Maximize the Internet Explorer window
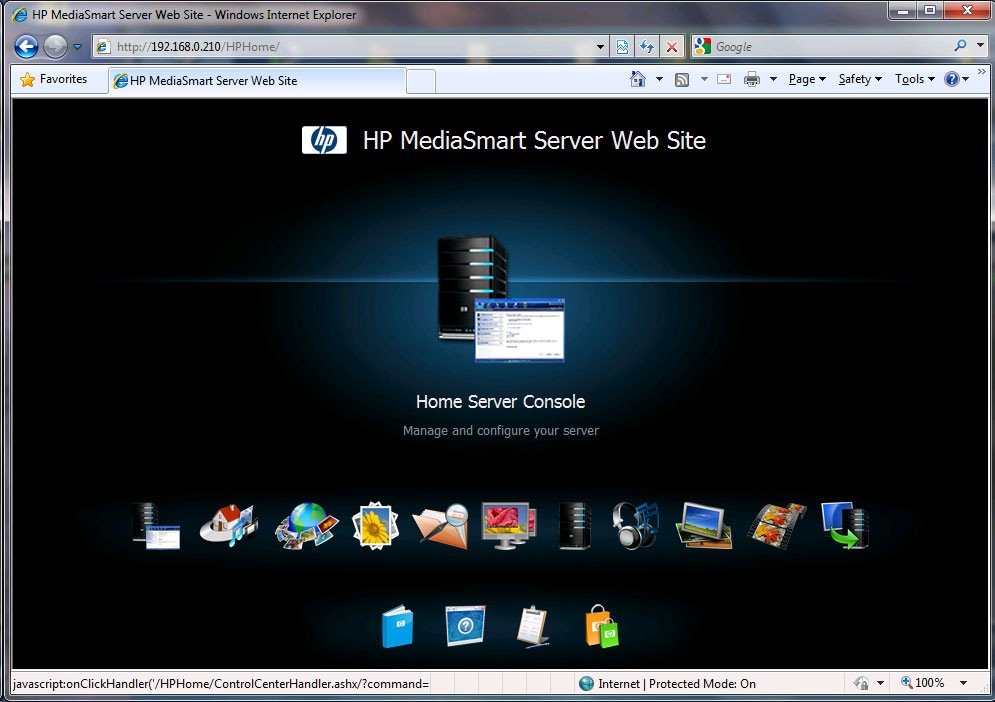 930,11
